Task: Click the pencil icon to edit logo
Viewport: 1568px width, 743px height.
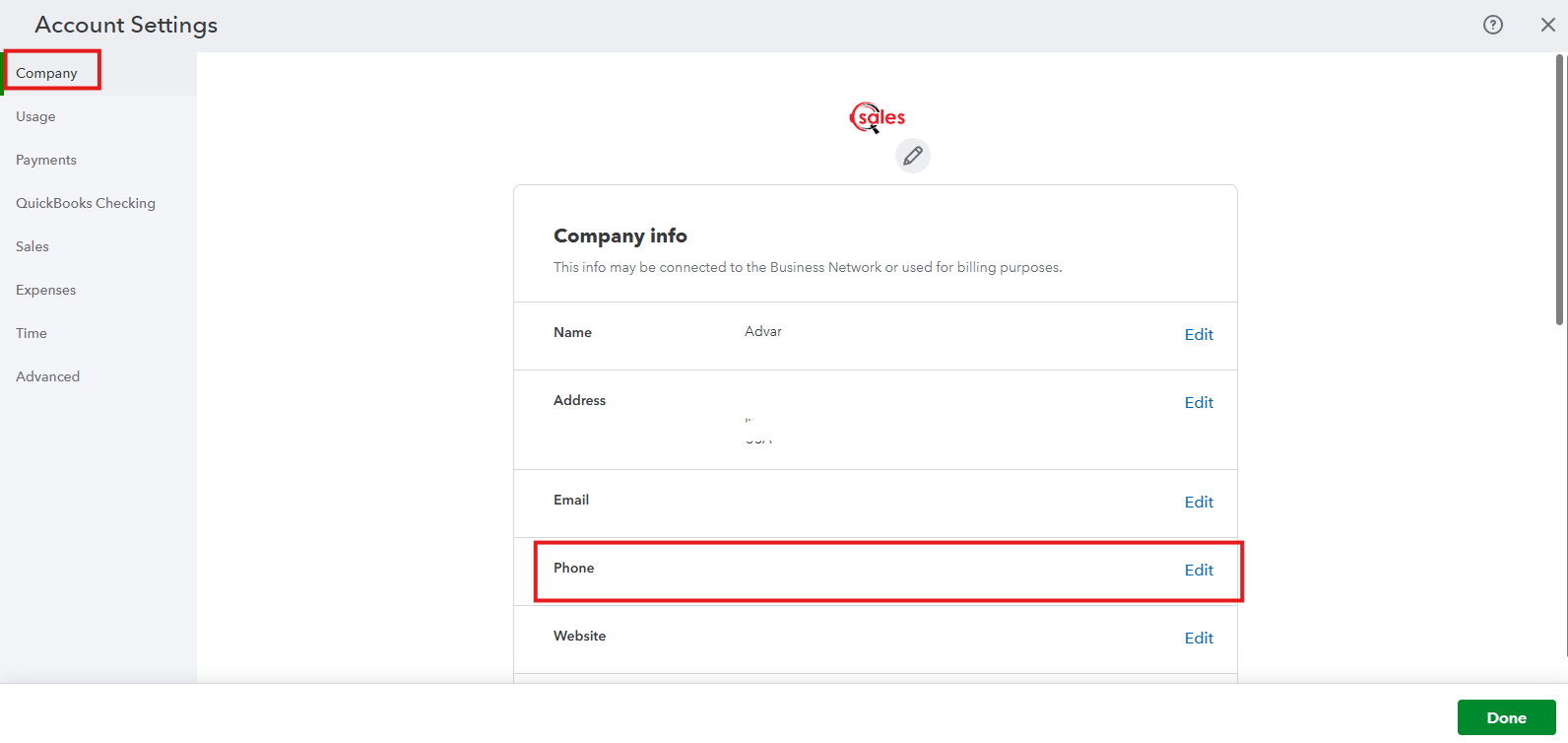Action: [912, 156]
